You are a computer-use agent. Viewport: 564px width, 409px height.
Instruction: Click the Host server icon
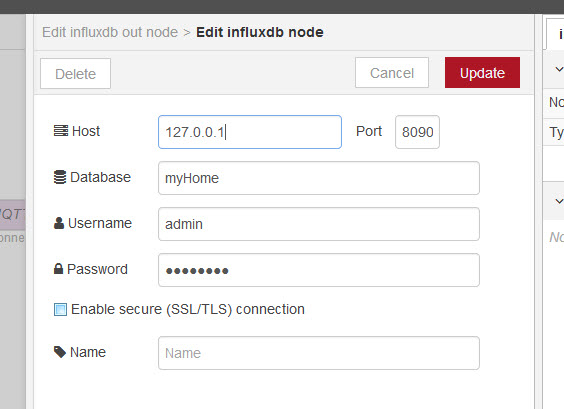click(x=61, y=131)
